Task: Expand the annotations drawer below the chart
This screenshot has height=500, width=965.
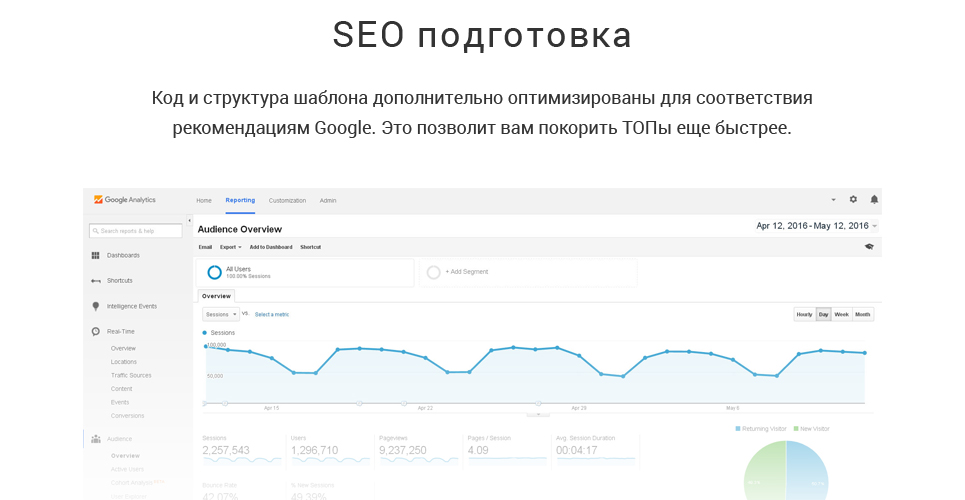Action: 539,415
